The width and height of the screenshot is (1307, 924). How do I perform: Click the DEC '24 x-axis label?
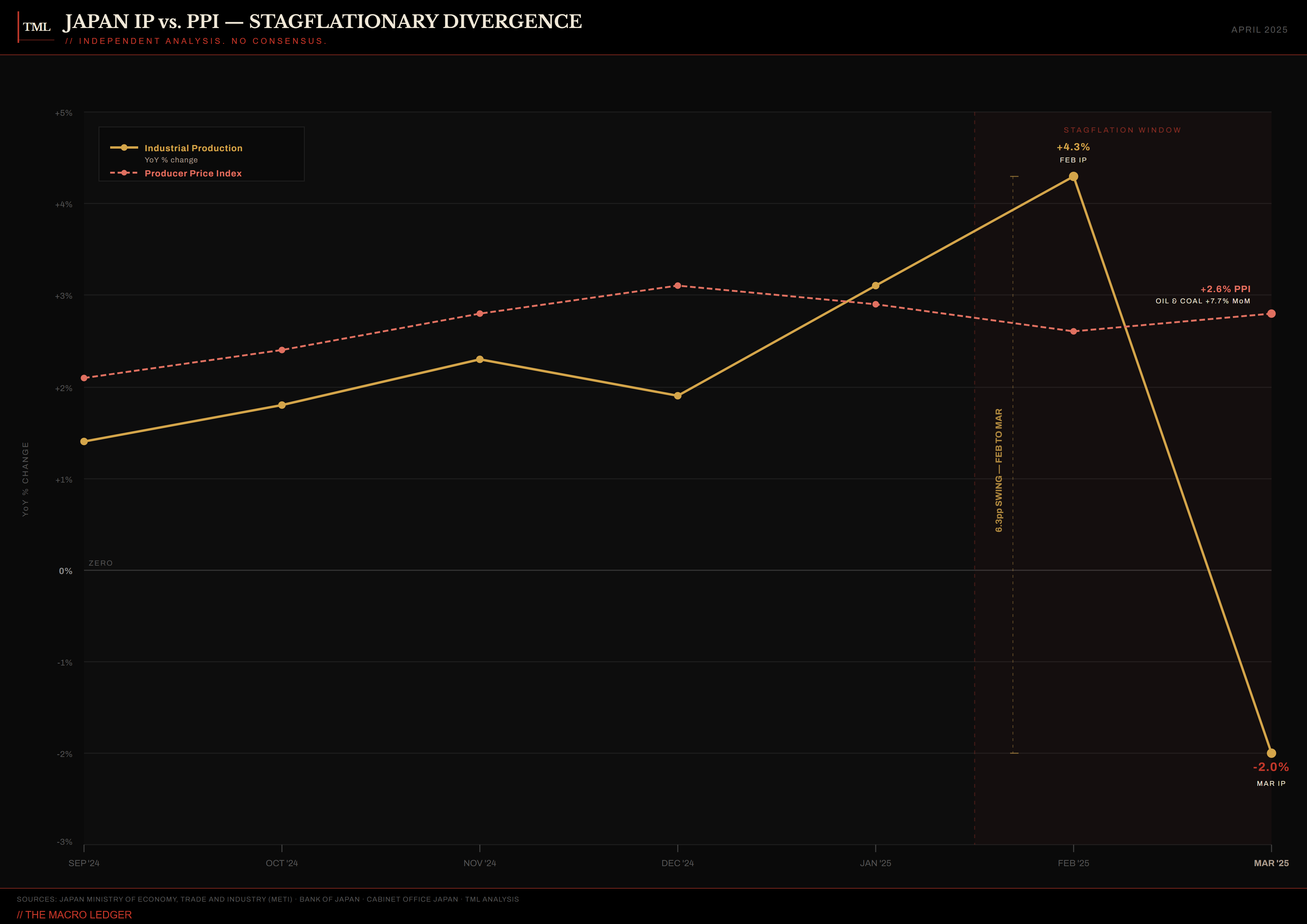[677, 863]
